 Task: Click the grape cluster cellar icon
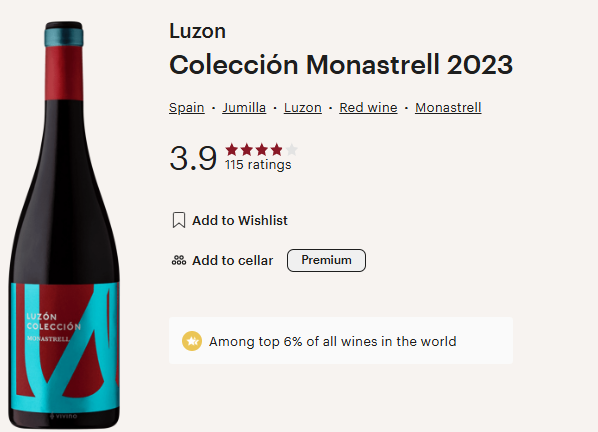pos(179,260)
